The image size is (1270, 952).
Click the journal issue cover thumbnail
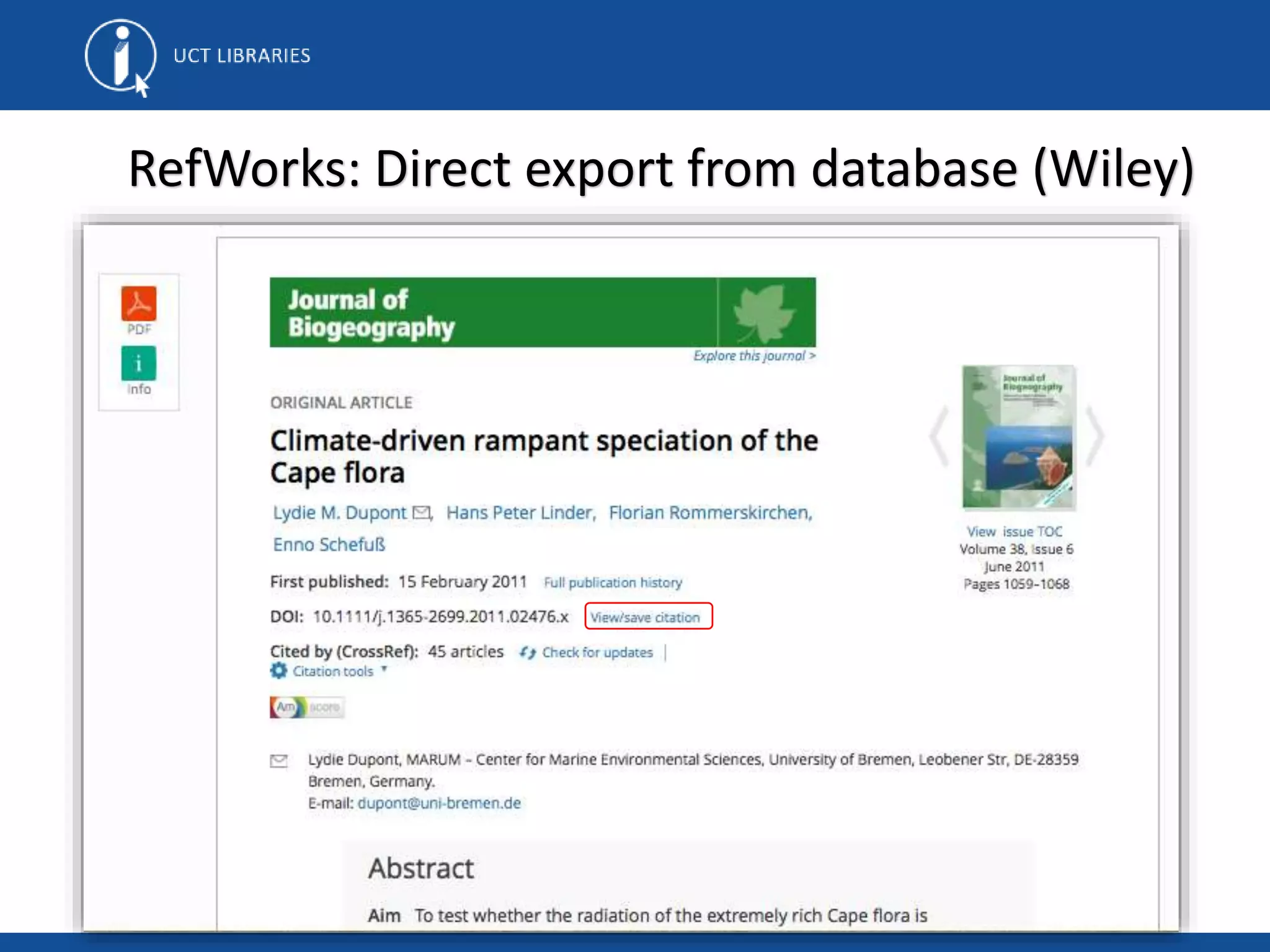[1019, 438]
